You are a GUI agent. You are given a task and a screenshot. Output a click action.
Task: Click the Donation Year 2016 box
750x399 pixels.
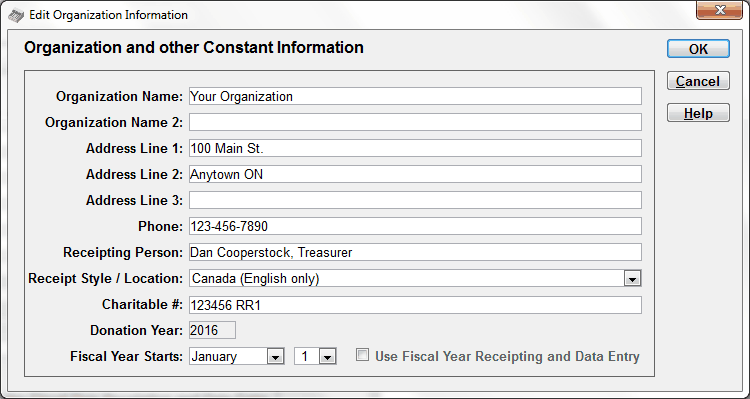[212, 330]
